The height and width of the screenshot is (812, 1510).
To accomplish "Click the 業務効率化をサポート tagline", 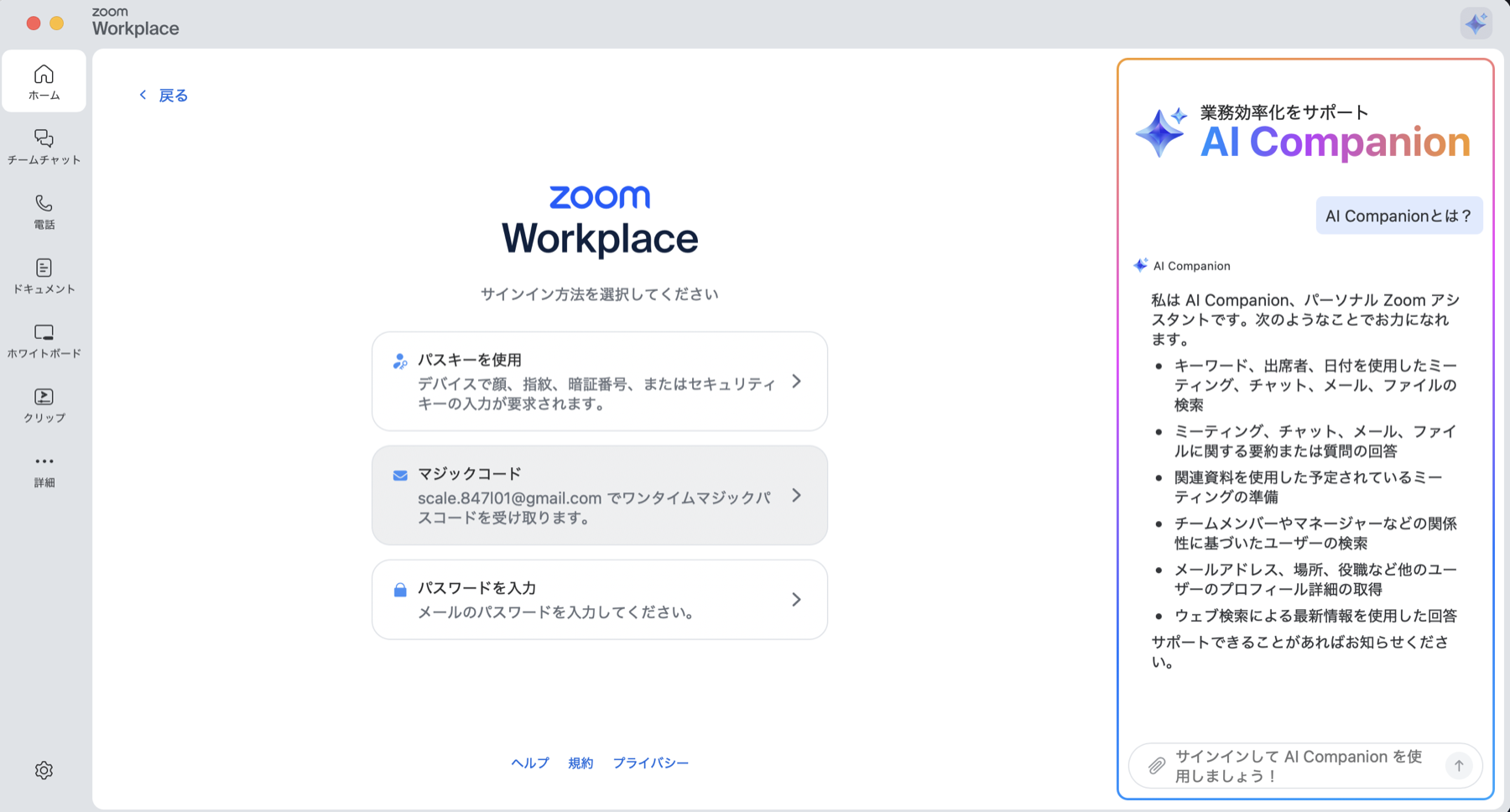I will pos(1284,112).
